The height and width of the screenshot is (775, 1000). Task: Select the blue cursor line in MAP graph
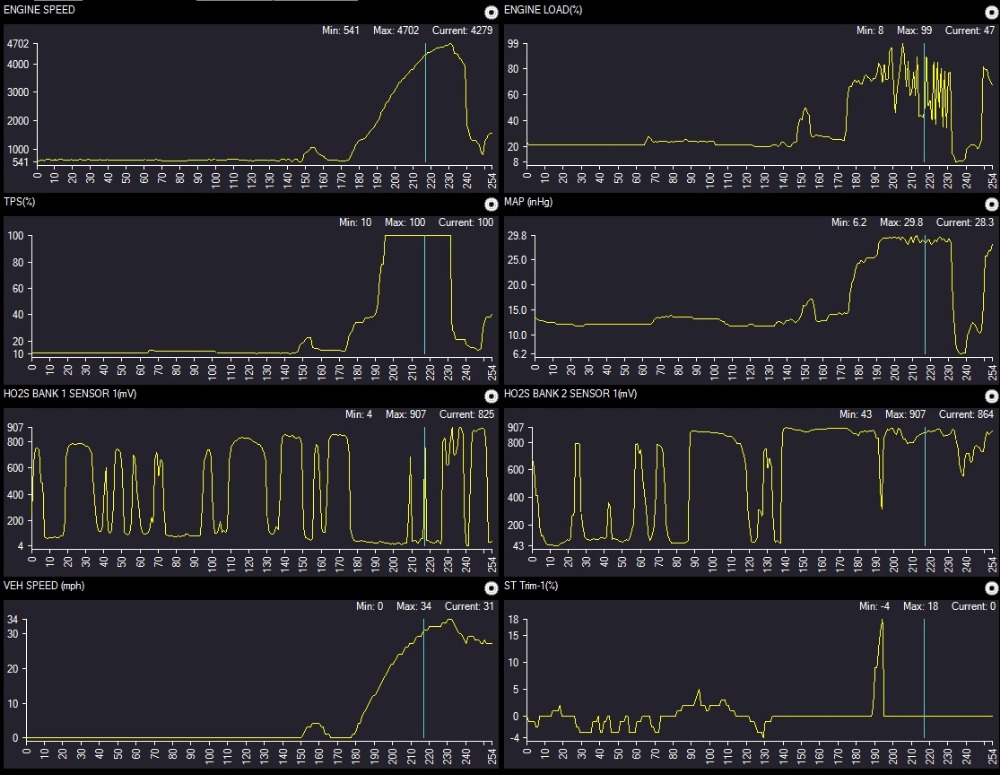925,300
